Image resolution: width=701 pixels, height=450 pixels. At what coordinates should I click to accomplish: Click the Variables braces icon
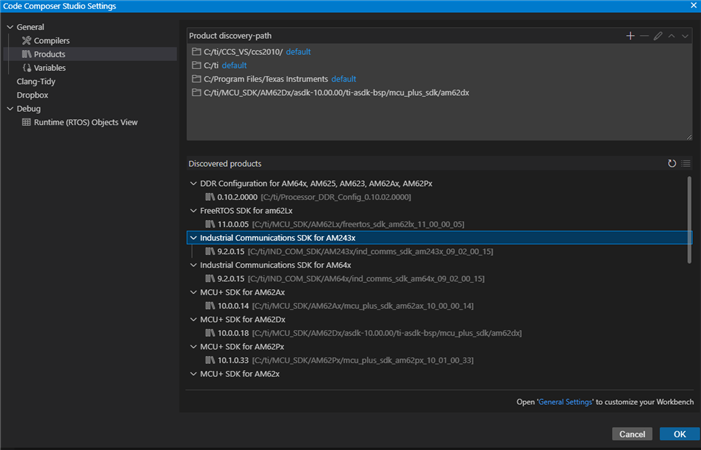pos(26,68)
